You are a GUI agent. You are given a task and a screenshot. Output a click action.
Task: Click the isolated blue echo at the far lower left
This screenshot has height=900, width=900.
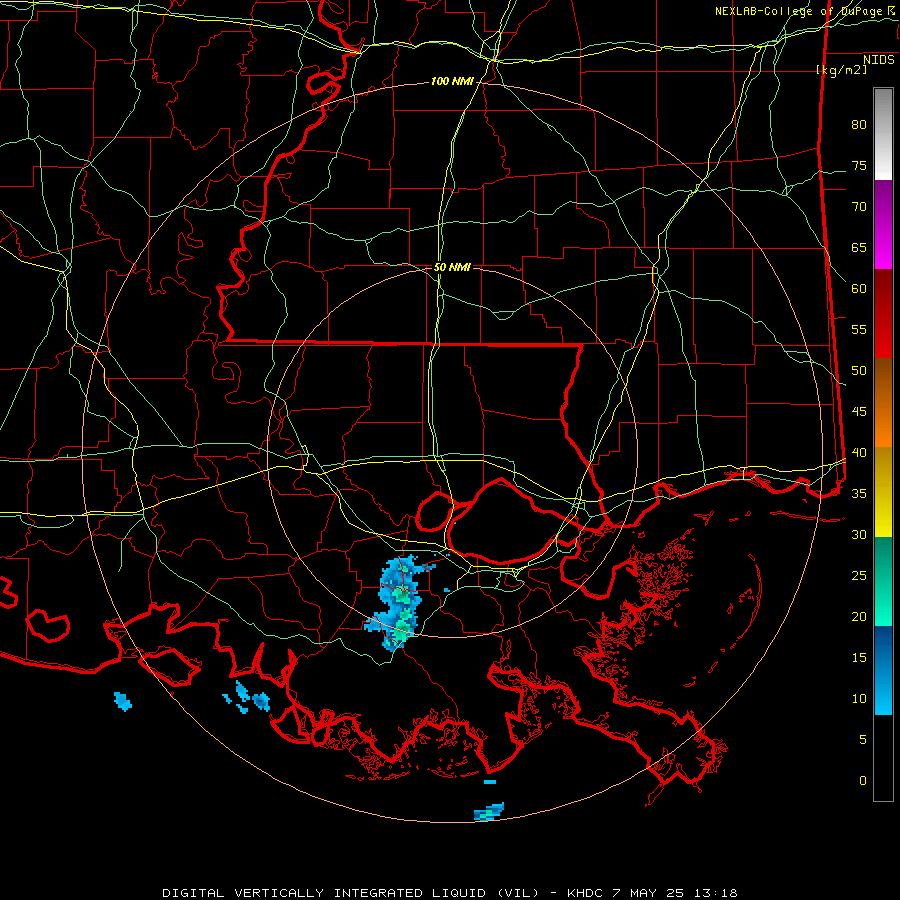pos(123,701)
